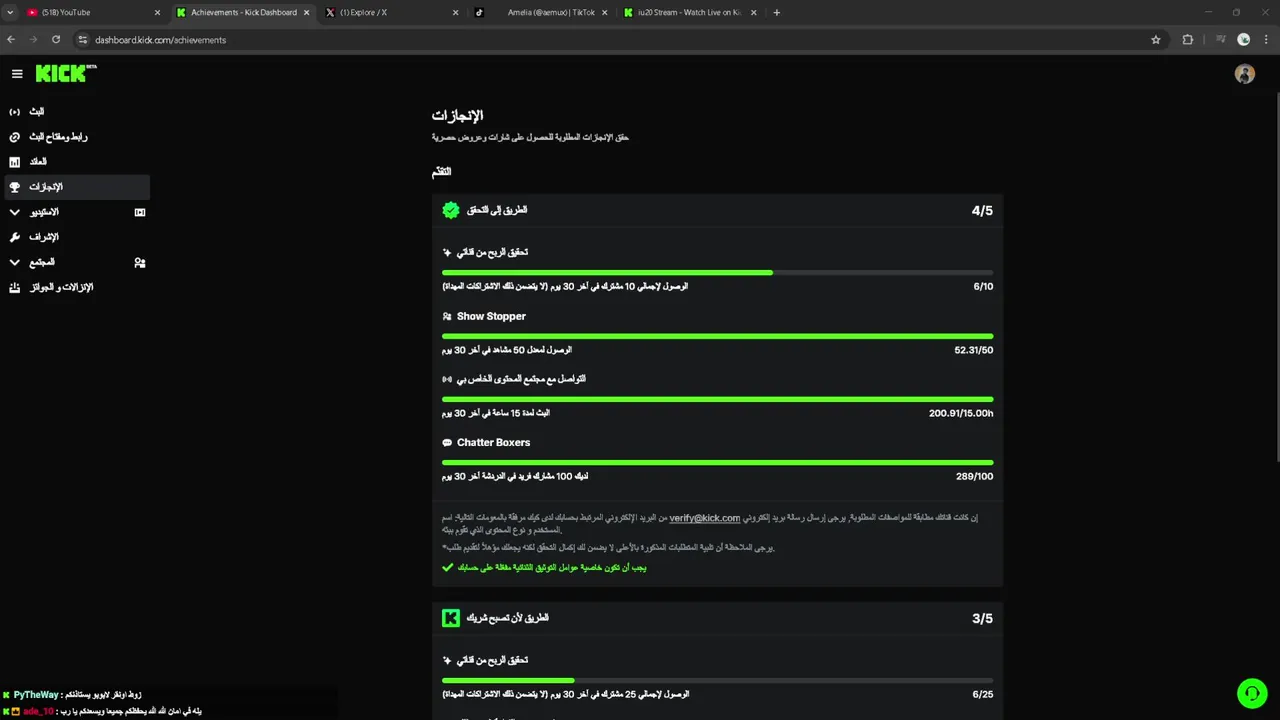The width and height of the screenshot is (1280, 720).
Task: Open stream URL and key (رابط ومفتاح البث)
Action: coord(57,137)
